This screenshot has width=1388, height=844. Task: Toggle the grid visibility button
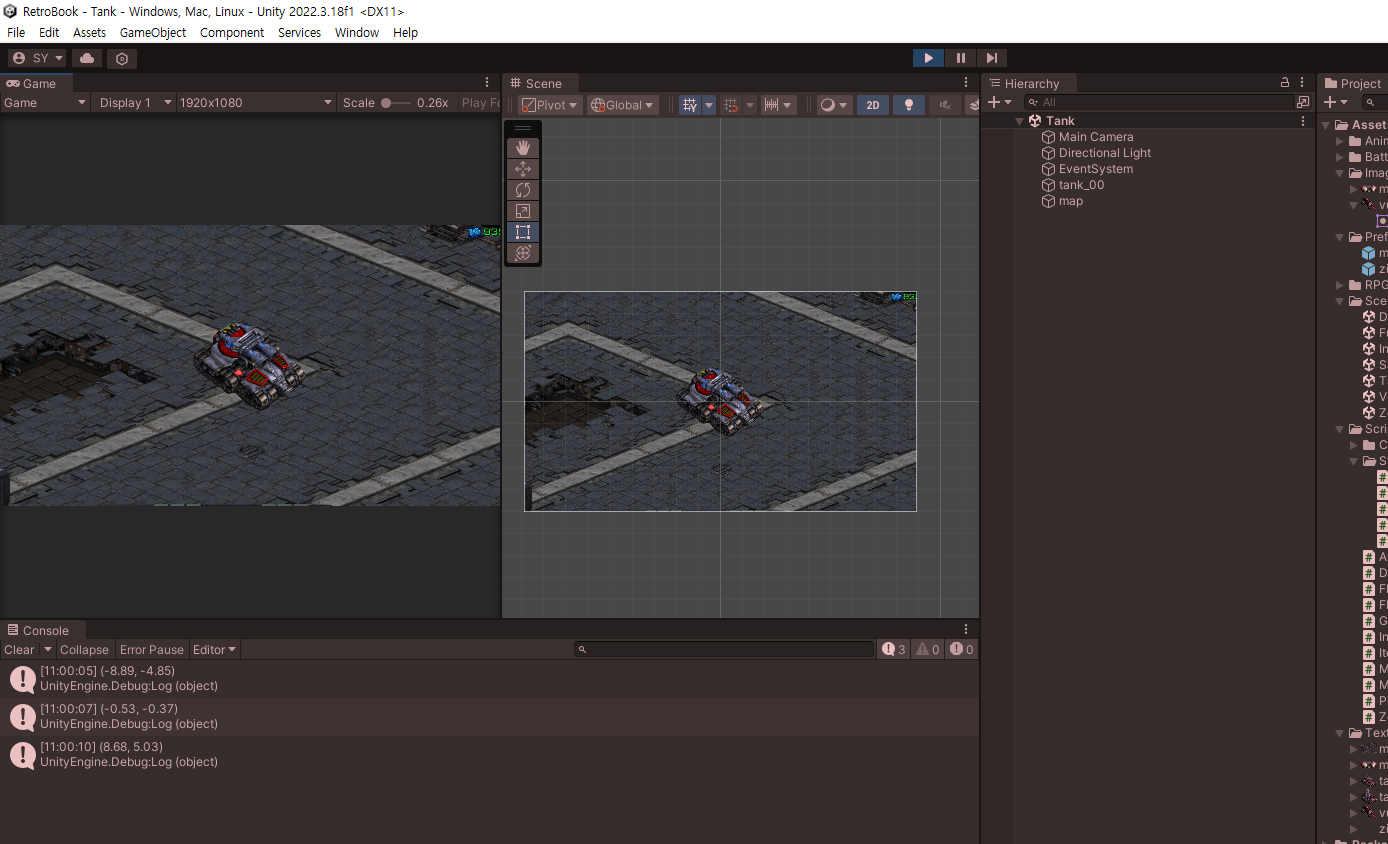point(690,105)
